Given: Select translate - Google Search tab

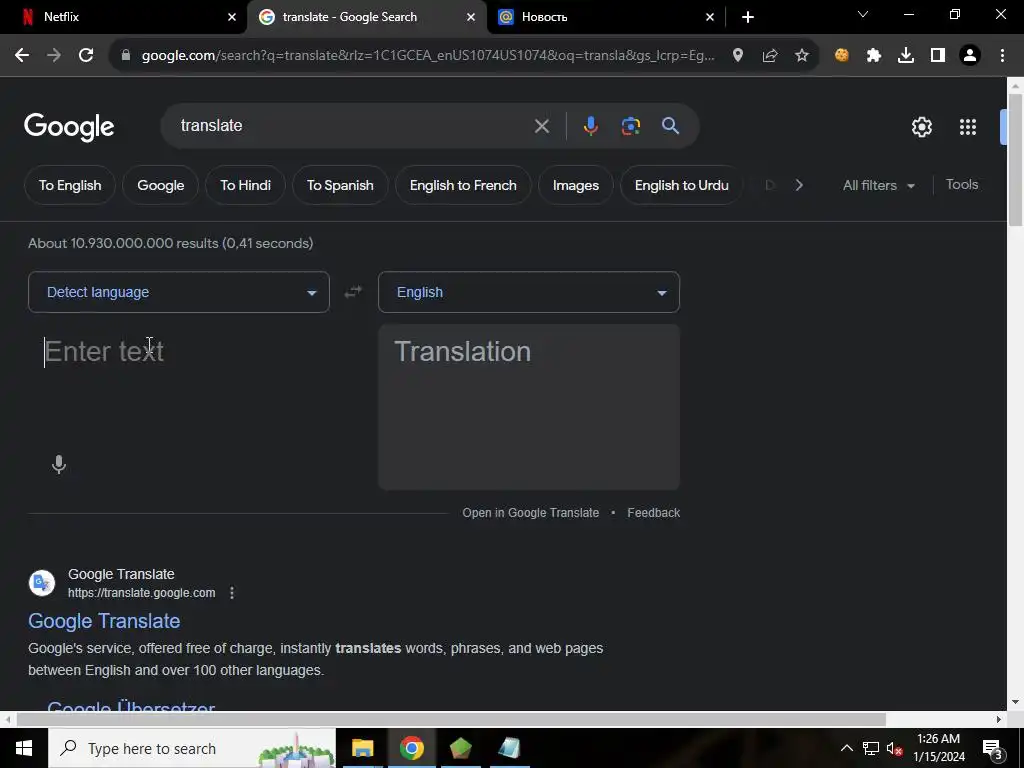Looking at the screenshot, I should 366,17.
